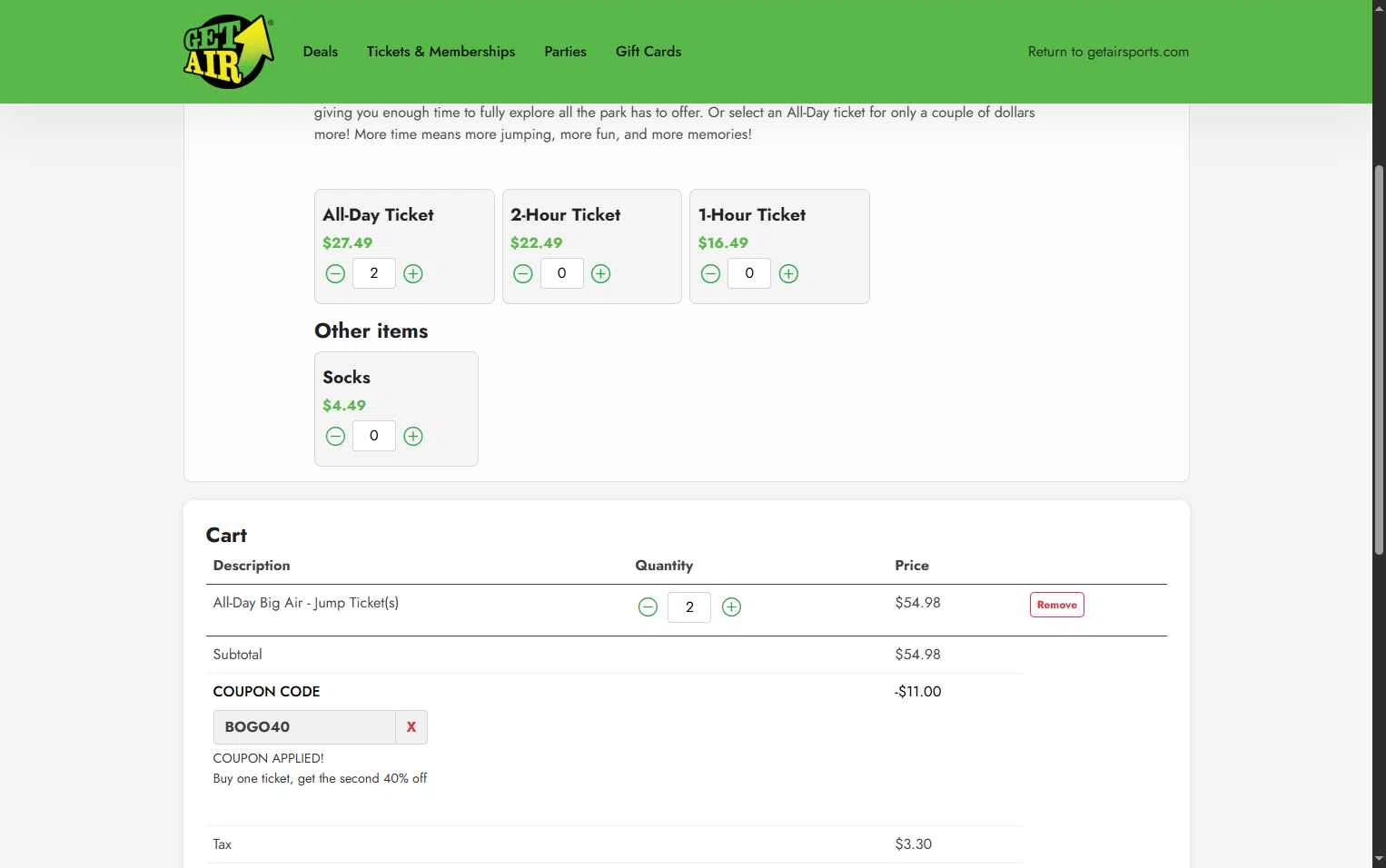The image size is (1386, 868).
Task: Focus the Socks quantity field
Action: click(374, 436)
